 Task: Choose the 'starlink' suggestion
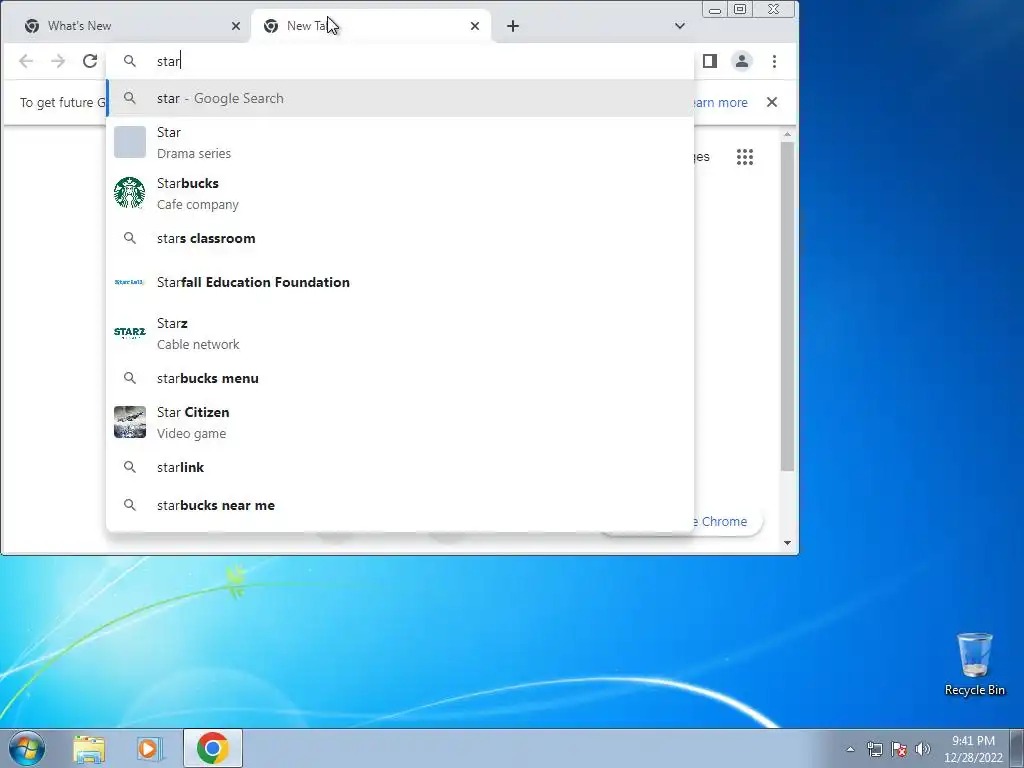coord(400,468)
